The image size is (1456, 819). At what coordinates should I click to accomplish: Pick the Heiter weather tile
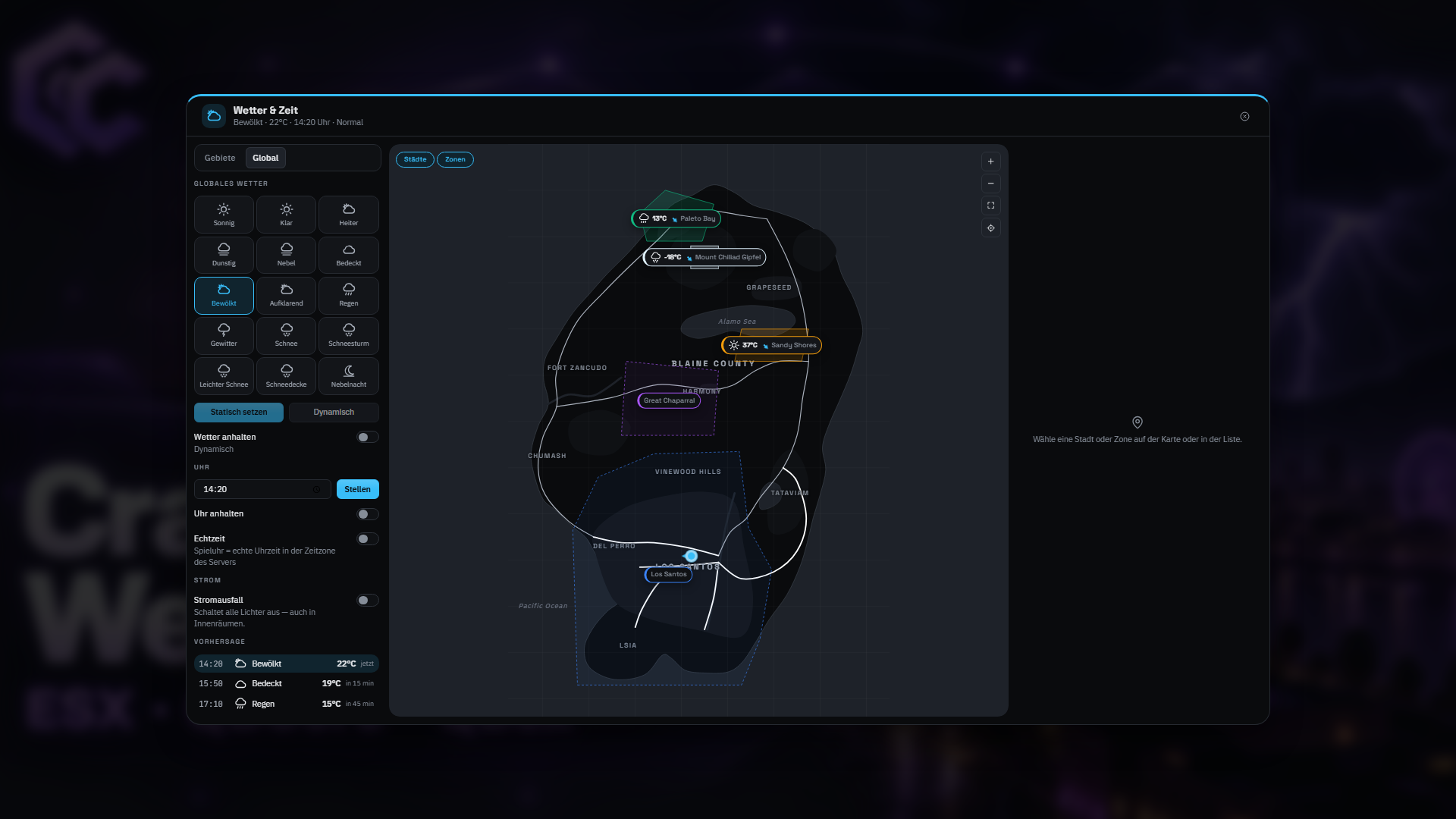pos(349,215)
